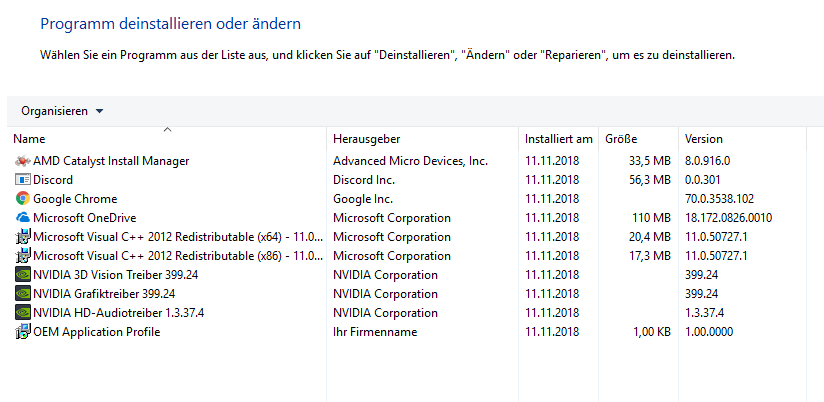Click the Microsoft OneDrive cloud icon
This screenshot has width=824, height=402.
point(23,218)
